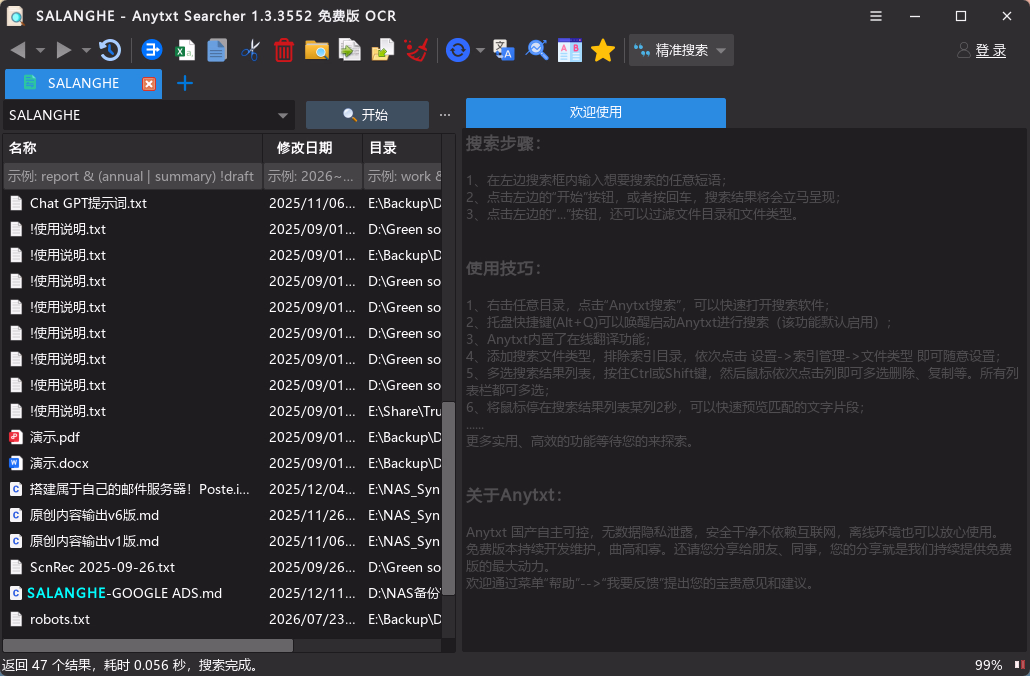Viewport: 1030px width, 676px height.
Task: Click the blue document icon
Action: [217, 50]
